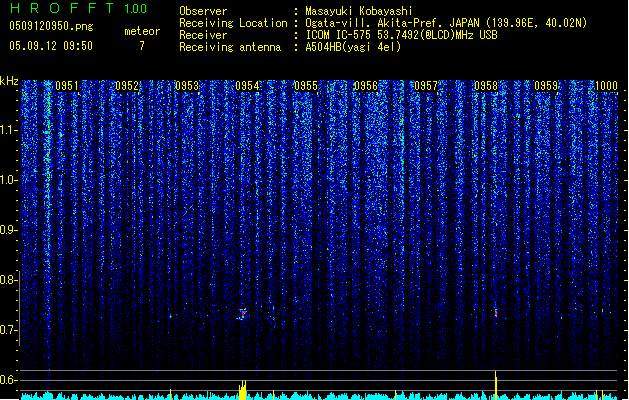The image size is (629, 400).
Task: Click the meteor count value 7
Action: click(142, 46)
